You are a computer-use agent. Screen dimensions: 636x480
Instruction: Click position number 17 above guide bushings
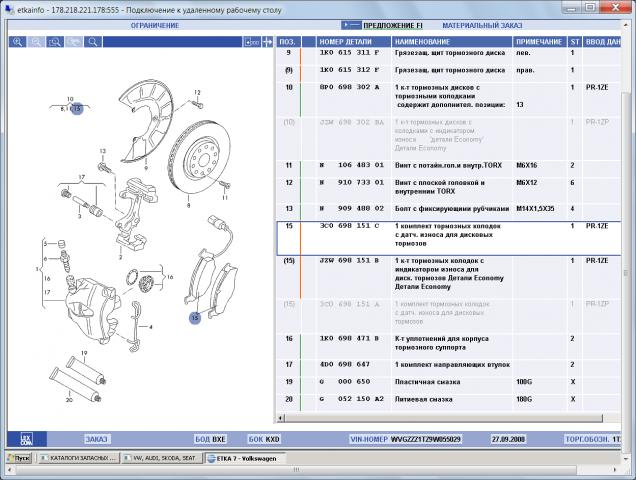pos(82,177)
